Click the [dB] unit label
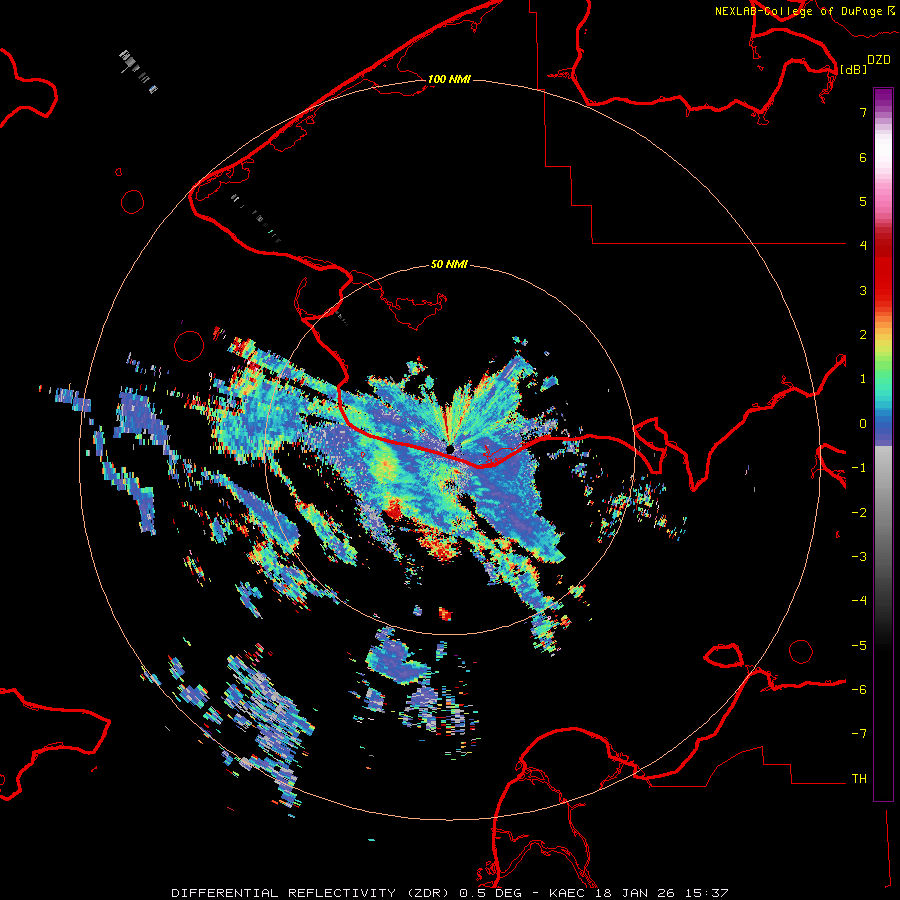Image resolution: width=900 pixels, height=900 pixels. point(853,69)
